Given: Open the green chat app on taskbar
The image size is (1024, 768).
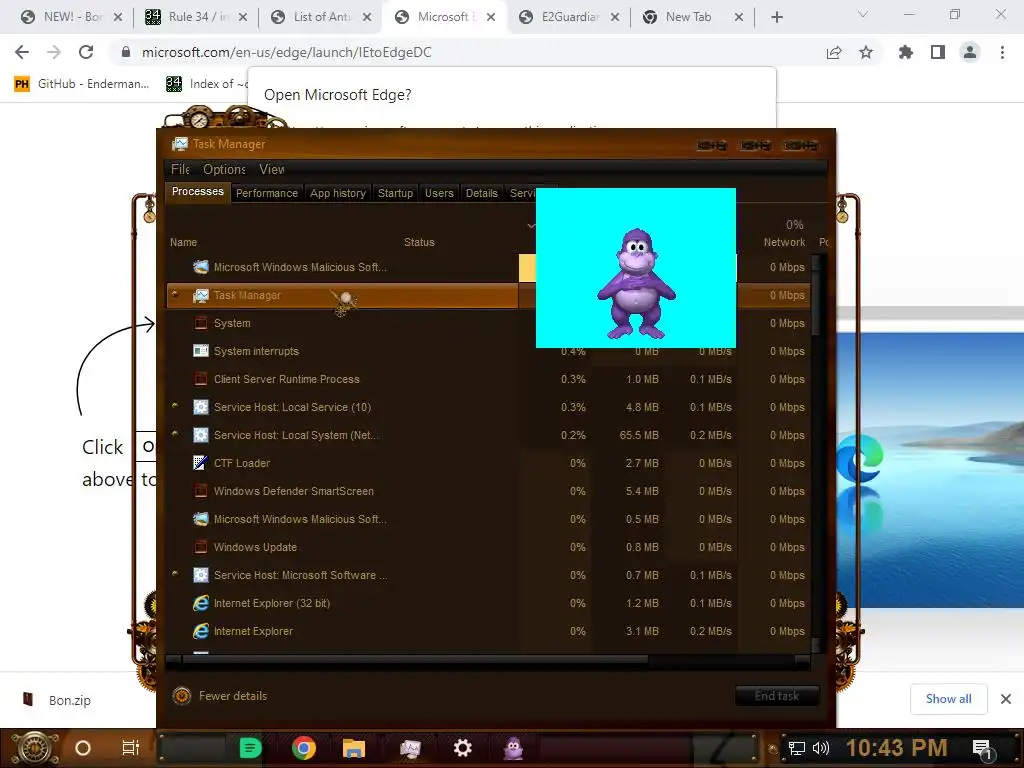Looking at the screenshot, I should pos(250,748).
